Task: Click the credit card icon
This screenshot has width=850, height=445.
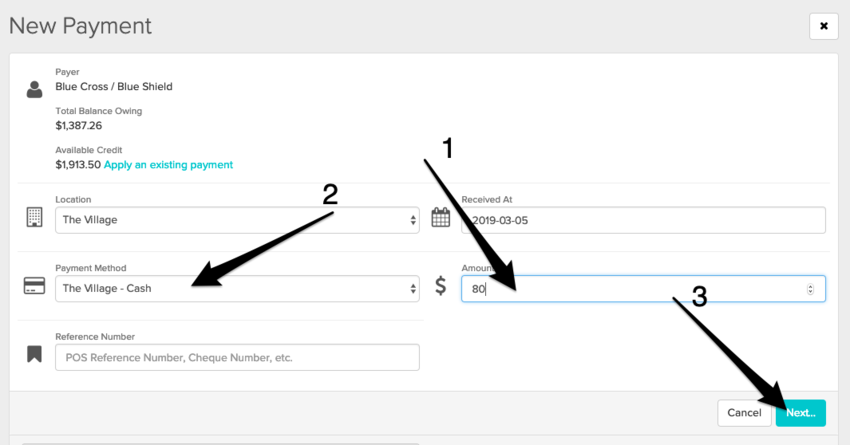Action: pyautogui.click(x=34, y=286)
